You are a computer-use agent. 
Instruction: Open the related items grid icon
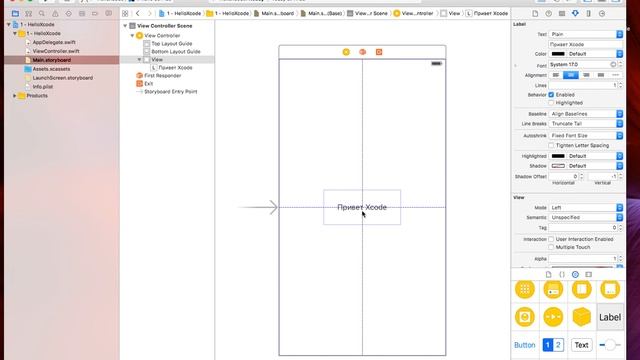point(125,13)
